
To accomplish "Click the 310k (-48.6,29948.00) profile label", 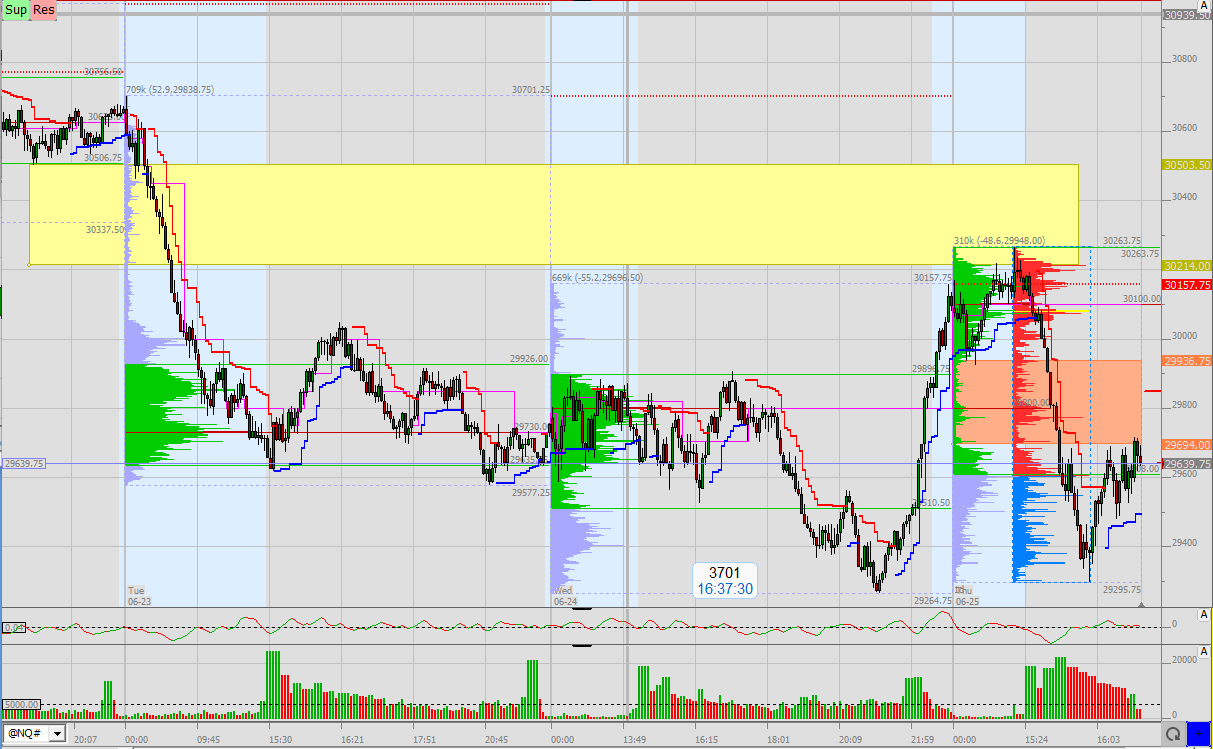I will (x=999, y=240).
